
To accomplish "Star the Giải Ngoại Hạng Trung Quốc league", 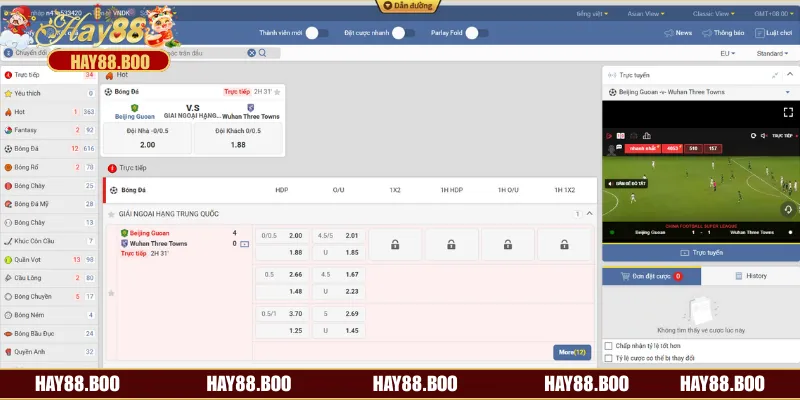I will [x=111, y=214].
